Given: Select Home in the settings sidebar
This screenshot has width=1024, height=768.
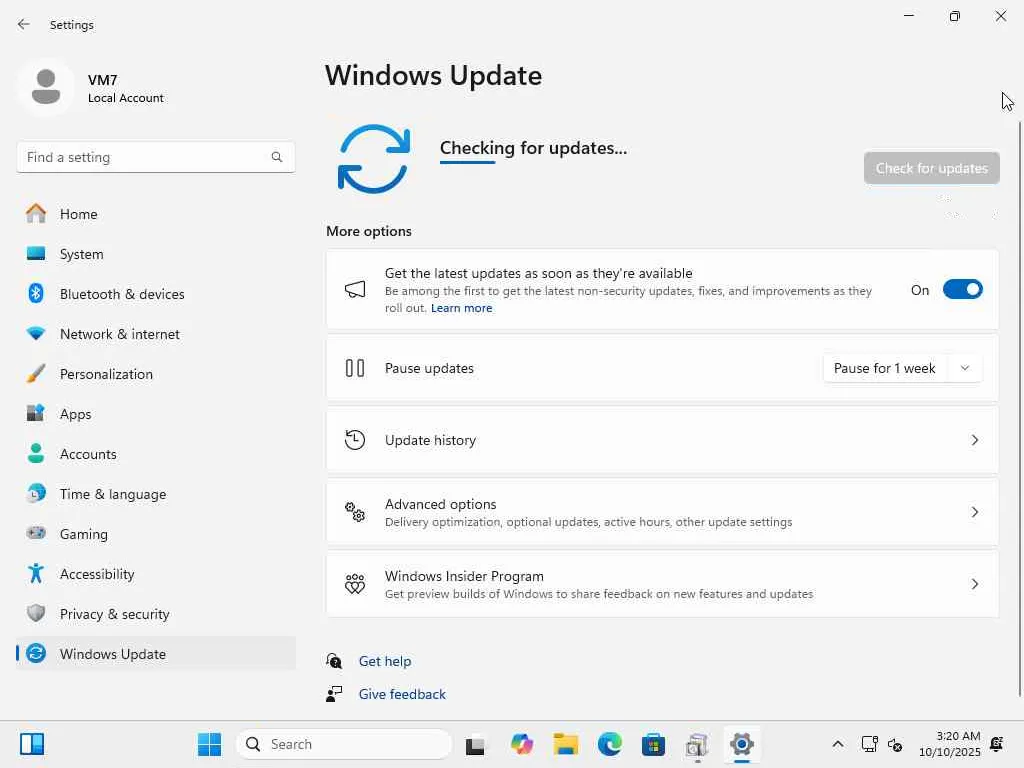Looking at the screenshot, I should (155, 214).
